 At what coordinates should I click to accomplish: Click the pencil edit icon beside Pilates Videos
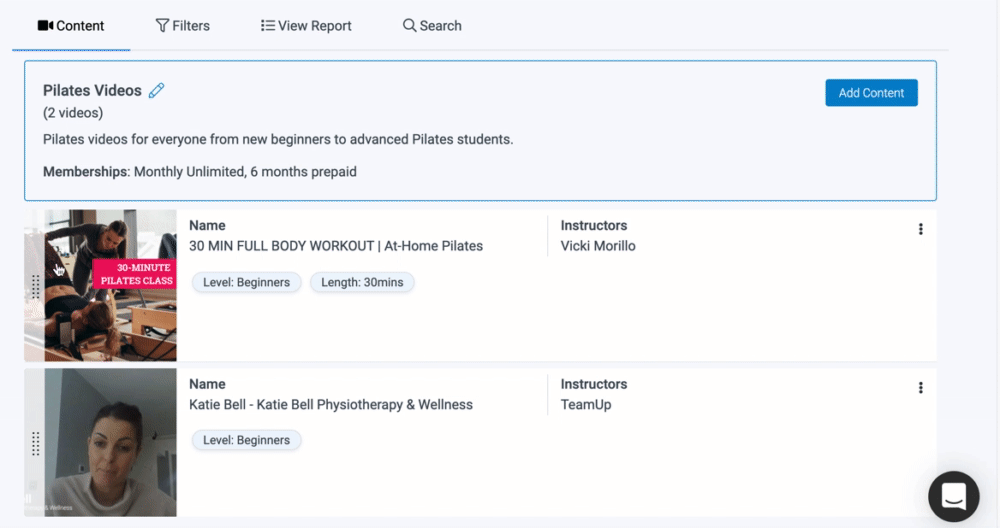point(156,91)
